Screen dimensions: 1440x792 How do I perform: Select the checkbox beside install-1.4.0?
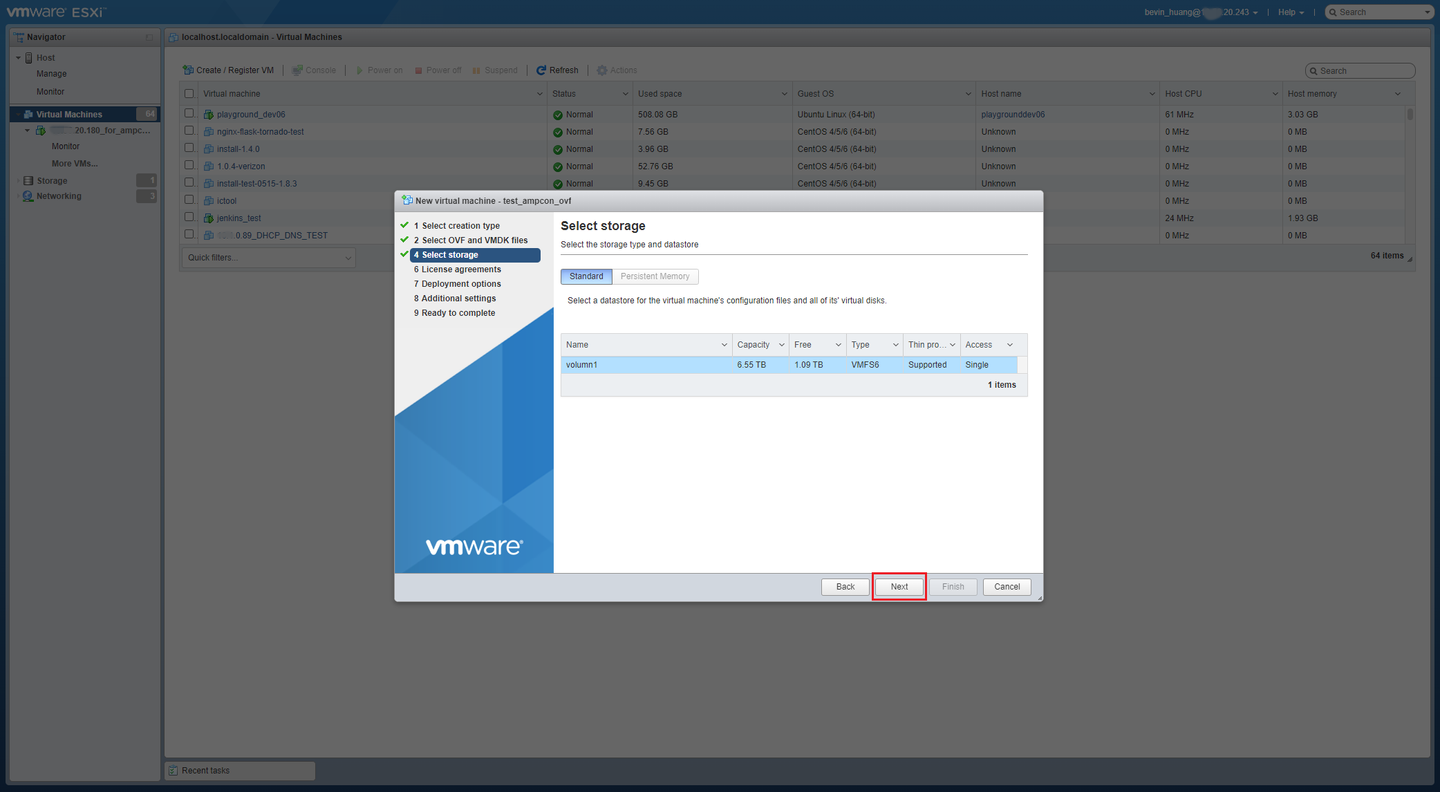[189, 149]
